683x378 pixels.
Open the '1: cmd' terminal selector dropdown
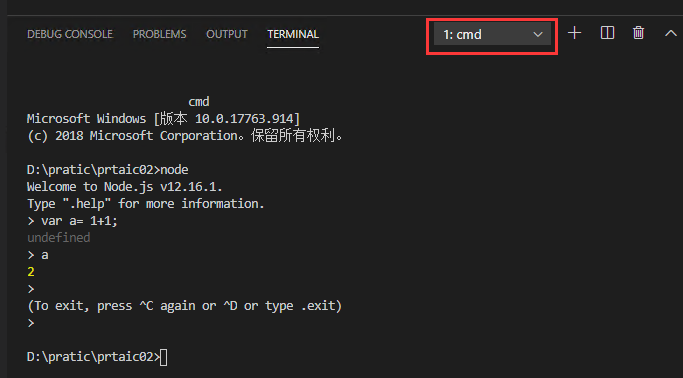coord(492,34)
